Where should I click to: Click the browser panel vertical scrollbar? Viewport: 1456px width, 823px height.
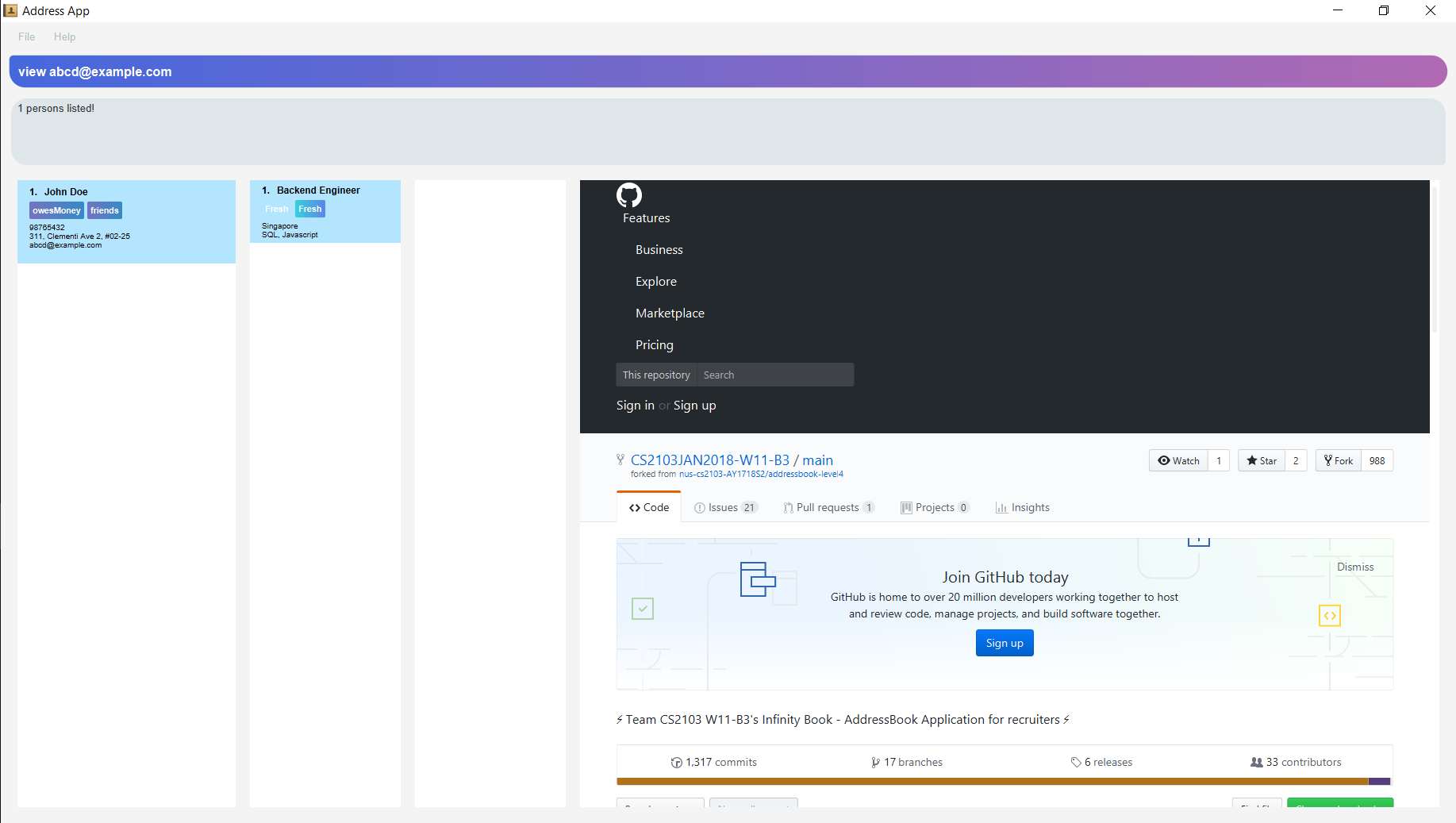click(1435, 258)
